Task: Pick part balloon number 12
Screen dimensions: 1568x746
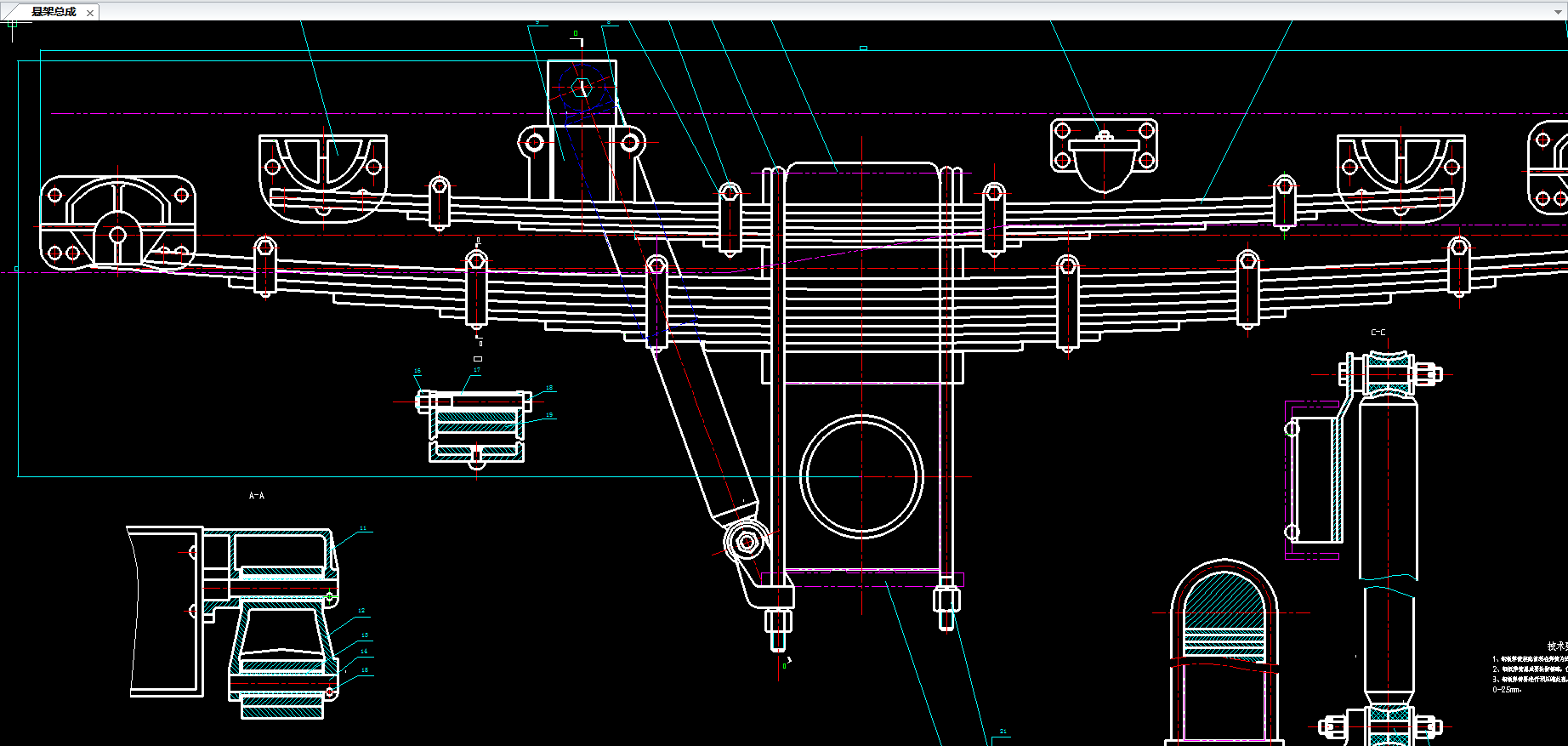Action: [x=361, y=611]
